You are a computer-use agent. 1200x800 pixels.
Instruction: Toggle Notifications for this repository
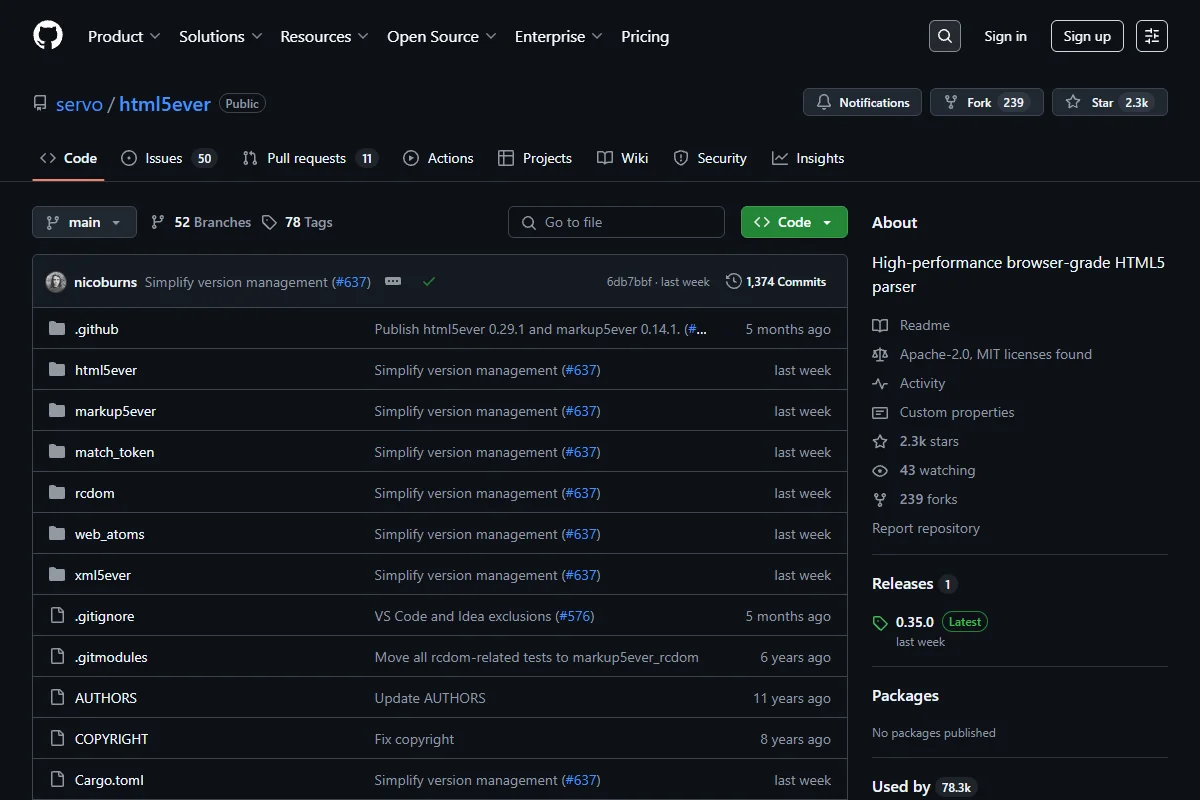pos(863,102)
